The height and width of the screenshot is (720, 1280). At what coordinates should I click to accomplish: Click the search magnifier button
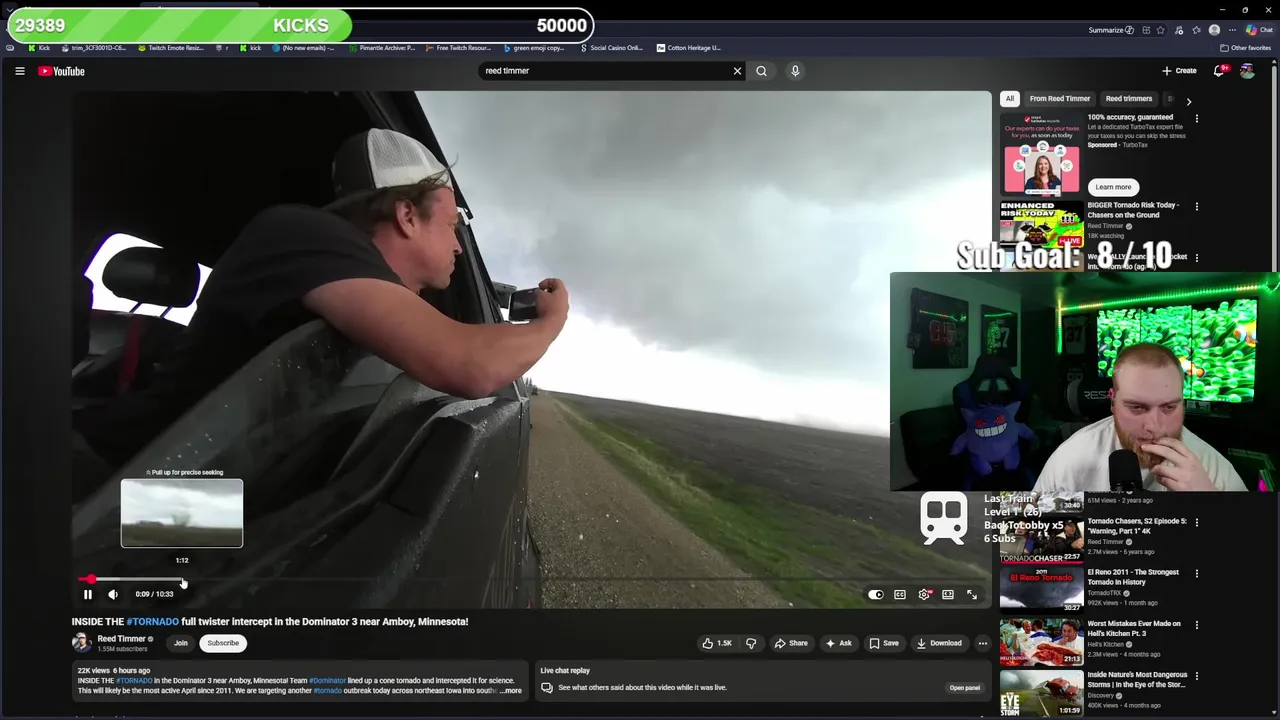[761, 71]
